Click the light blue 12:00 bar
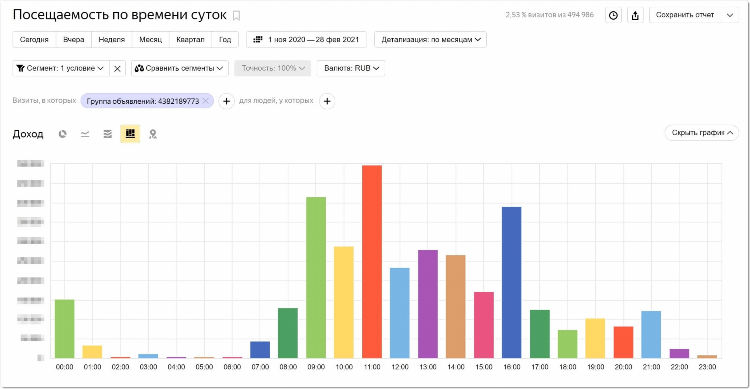This screenshot has width=750, height=389. (x=400, y=313)
